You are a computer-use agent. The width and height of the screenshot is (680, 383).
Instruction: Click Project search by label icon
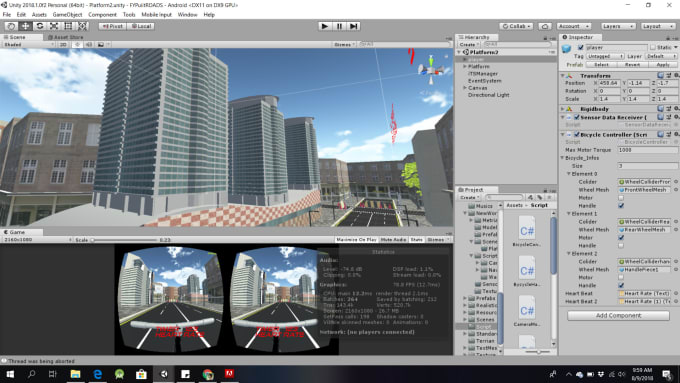539,197
